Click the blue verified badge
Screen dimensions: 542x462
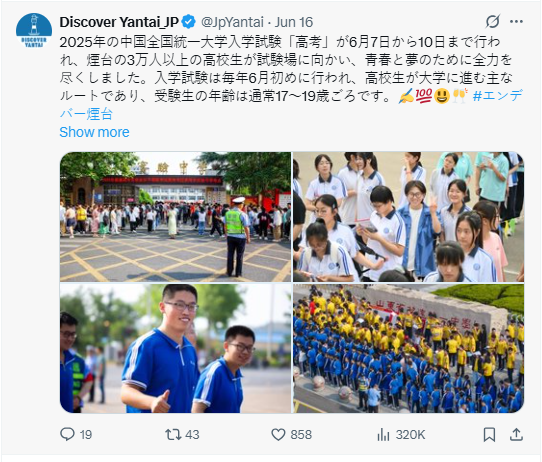point(189,22)
